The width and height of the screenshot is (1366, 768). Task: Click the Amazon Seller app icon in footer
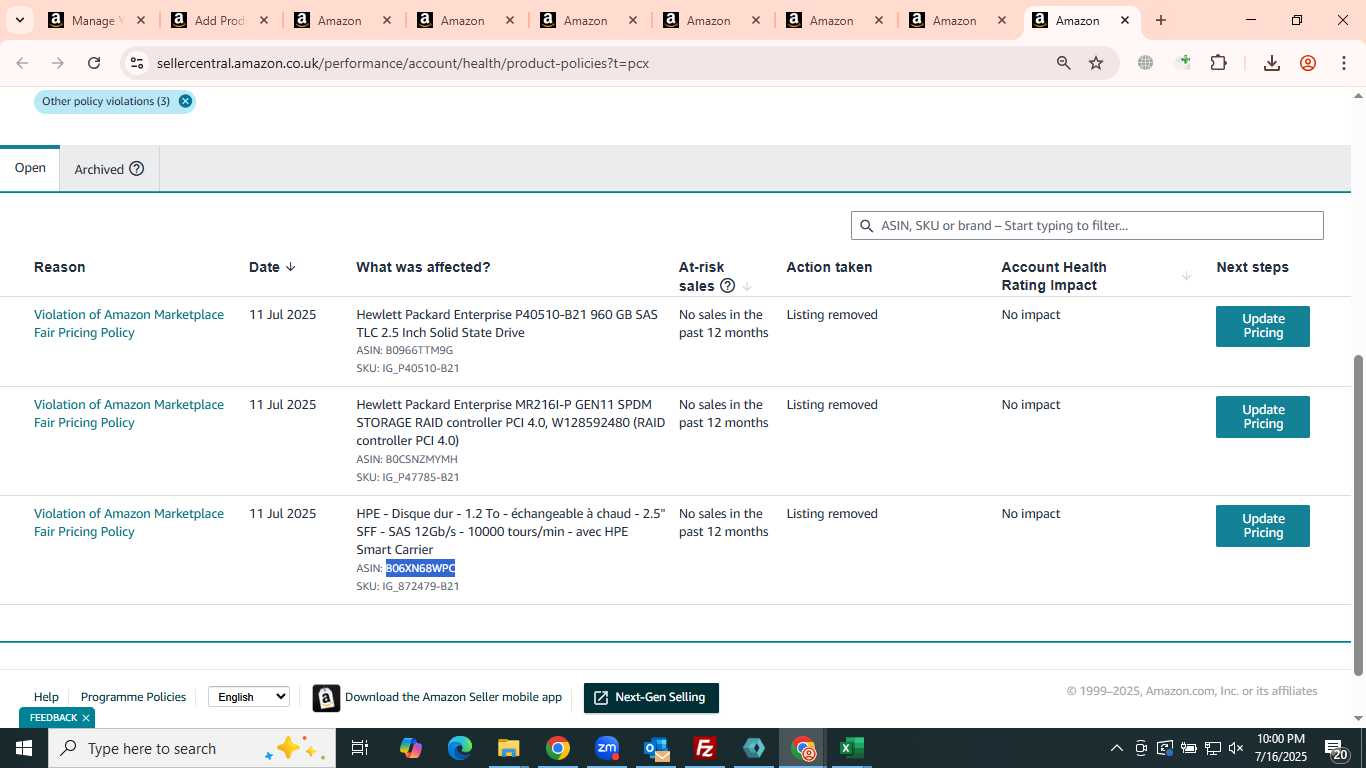click(326, 697)
